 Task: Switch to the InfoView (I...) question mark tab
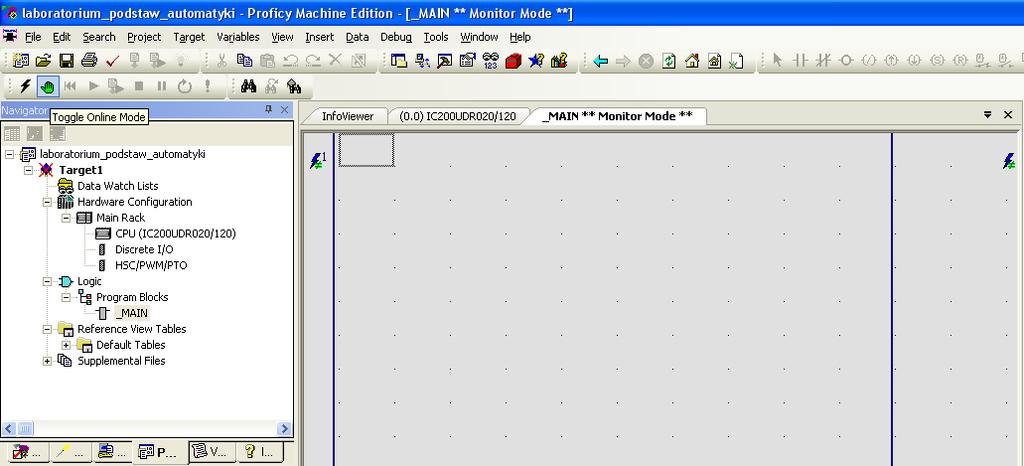pos(260,452)
